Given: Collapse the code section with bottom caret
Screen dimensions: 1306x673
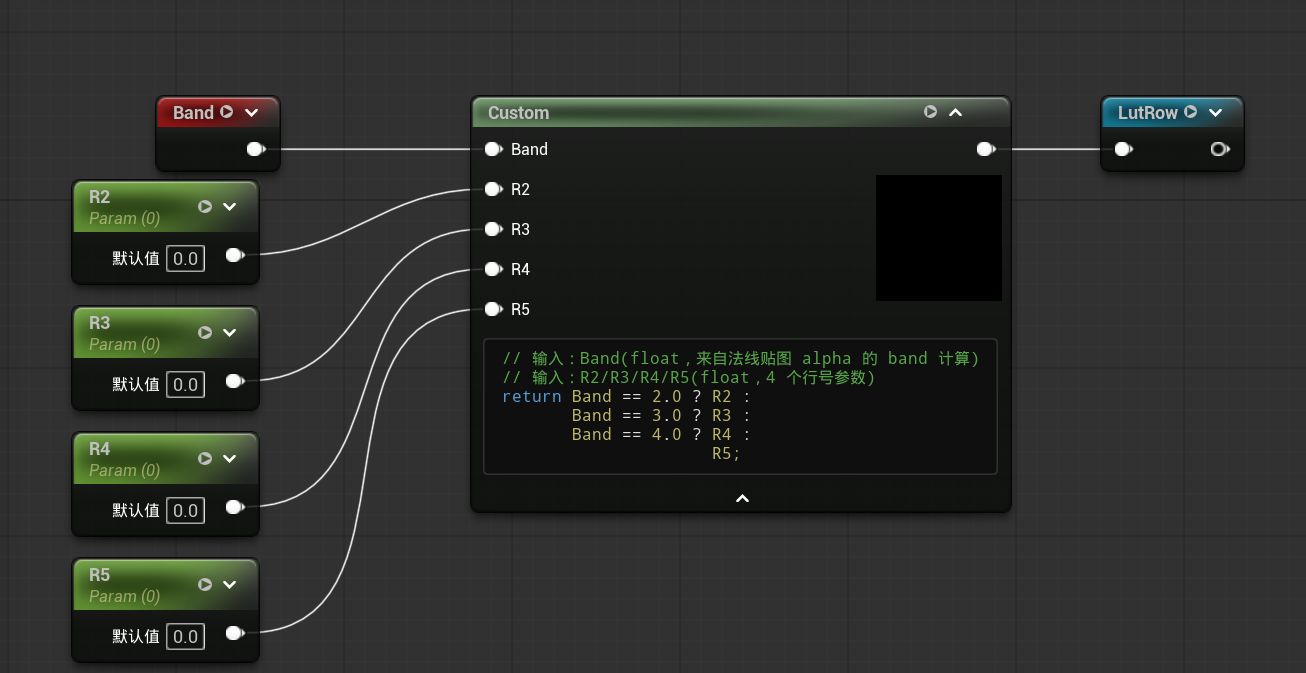Looking at the screenshot, I should pos(742,498).
